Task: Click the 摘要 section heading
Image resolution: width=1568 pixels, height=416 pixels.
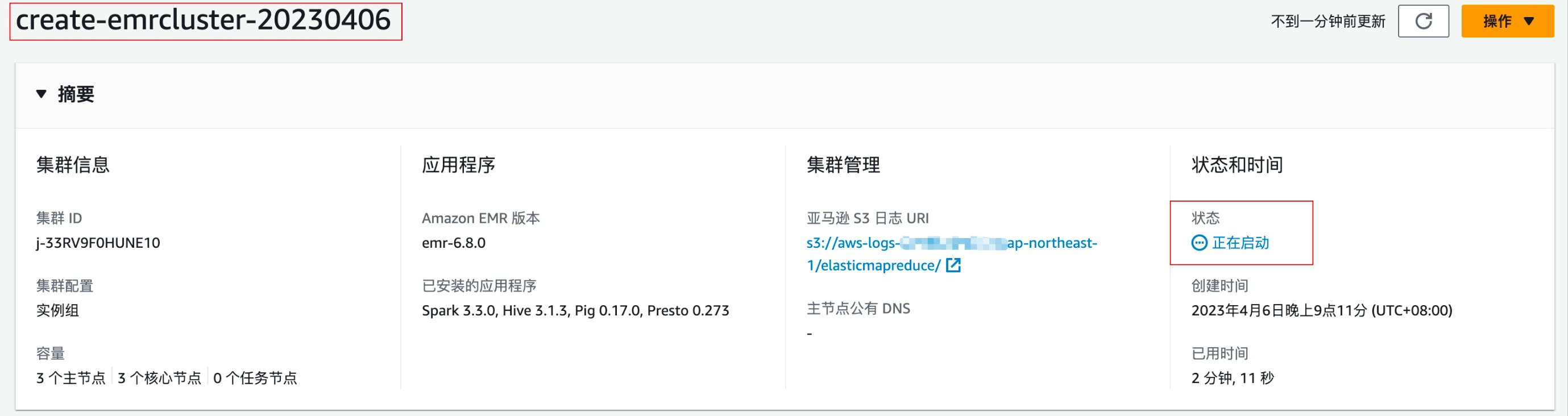Action: pyautogui.click(x=76, y=94)
